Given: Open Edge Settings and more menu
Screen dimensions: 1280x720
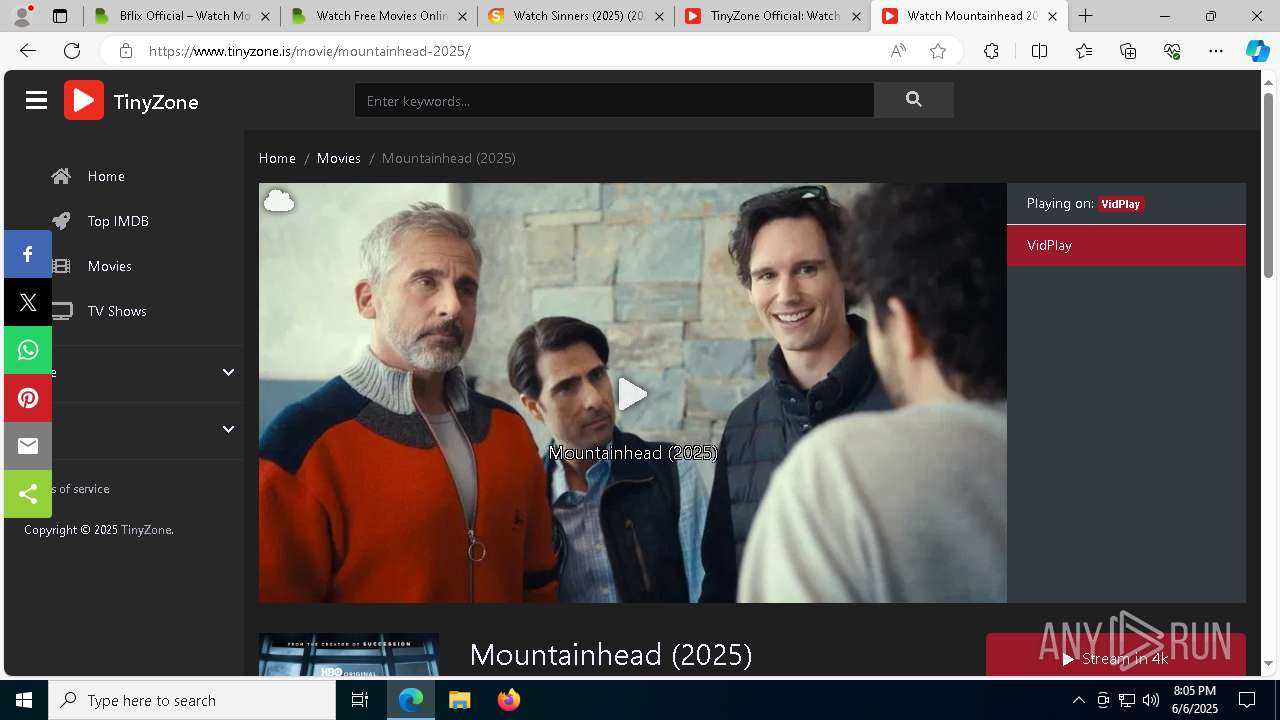Looking at the screenshot, I should [x=1216, y=51].
